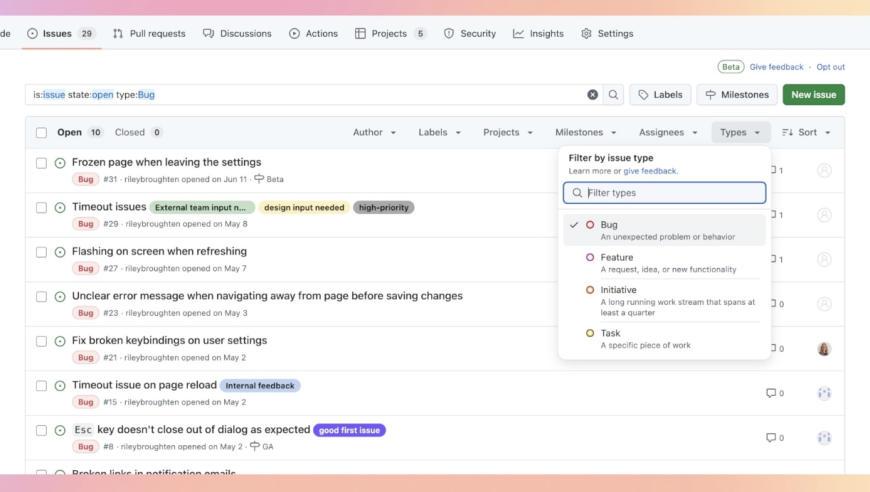Select the Initiative issue type

pos(664,301)
